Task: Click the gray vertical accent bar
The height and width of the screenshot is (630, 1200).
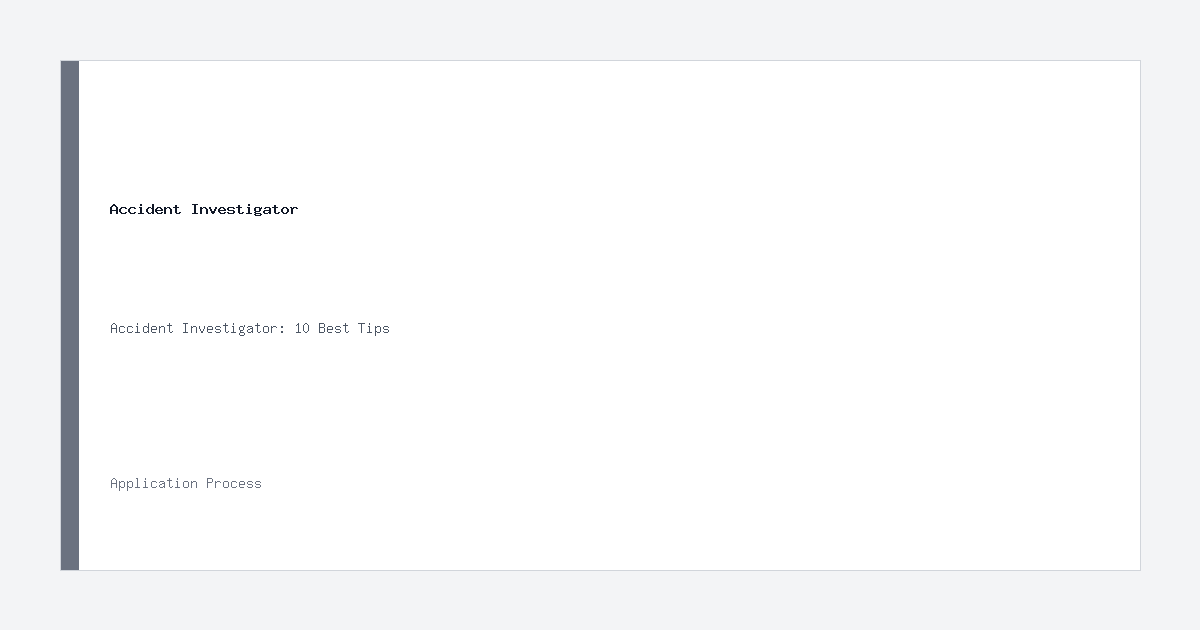Action: (70, 315)
